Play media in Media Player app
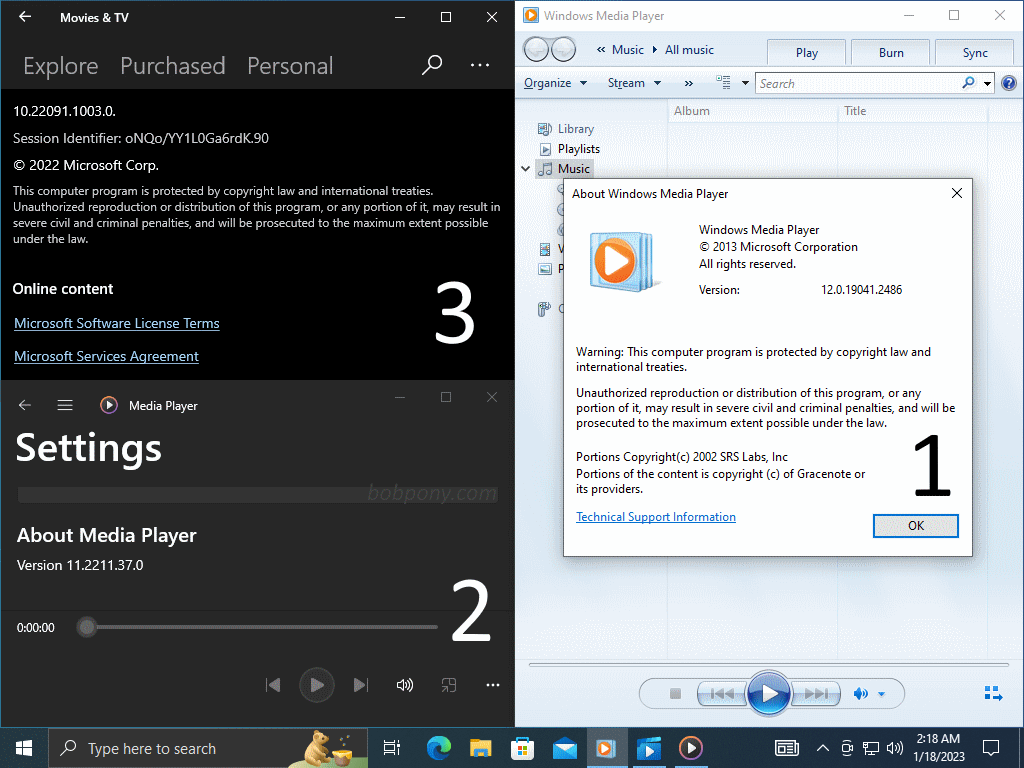This screenshot has width=1024, height=768. [x=317, y=685]
